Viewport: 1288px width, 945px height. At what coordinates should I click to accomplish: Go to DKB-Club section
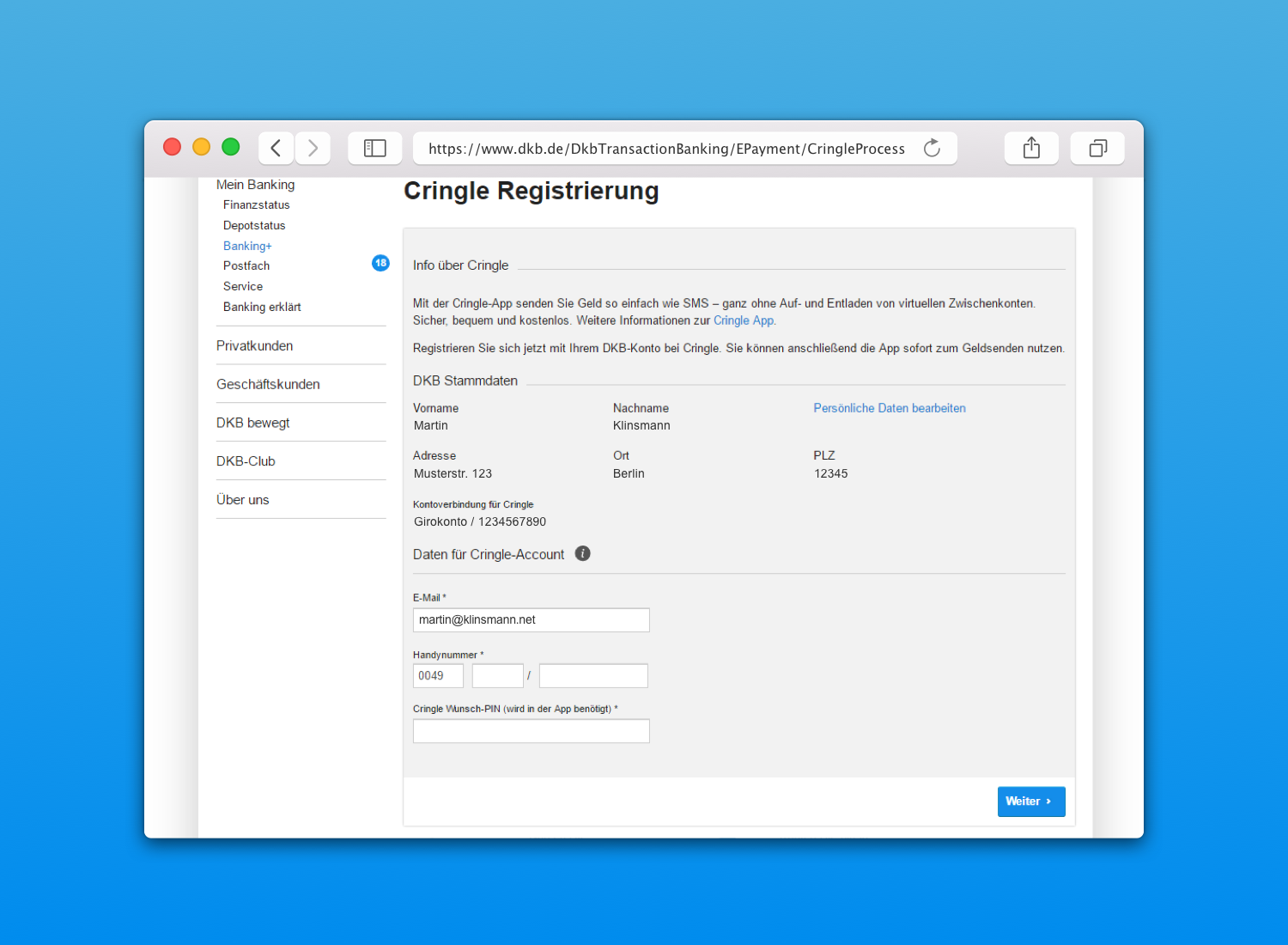(246, 461)
